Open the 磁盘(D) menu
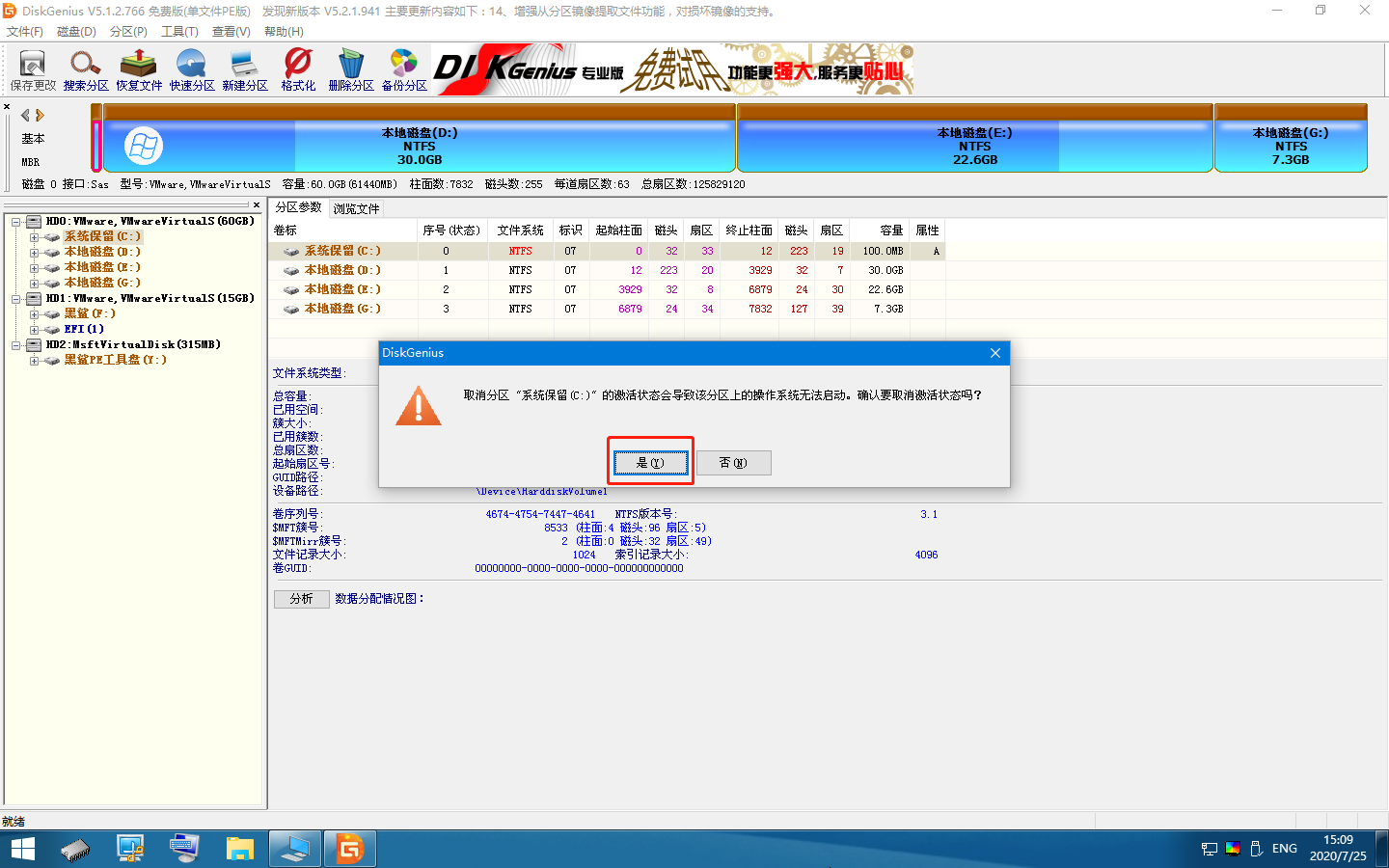This screenshot has height=868, width=1389. click(x=76, y=32)
